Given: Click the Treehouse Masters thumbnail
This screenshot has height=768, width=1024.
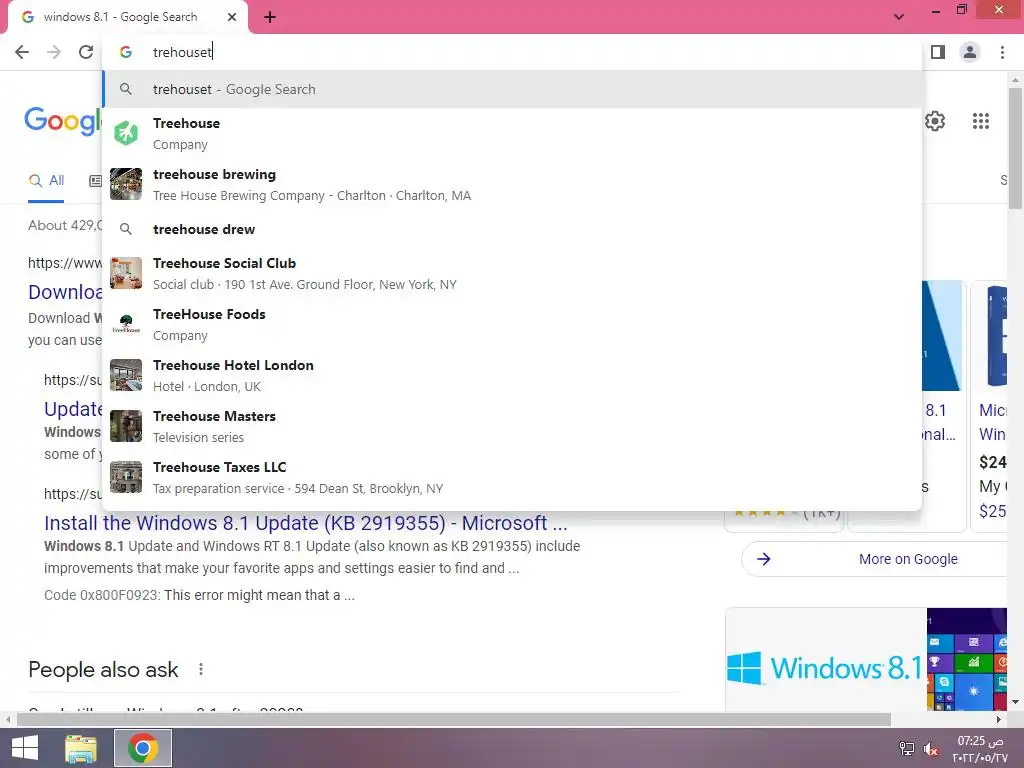Looking at the screenshot, I should point(126,426).
